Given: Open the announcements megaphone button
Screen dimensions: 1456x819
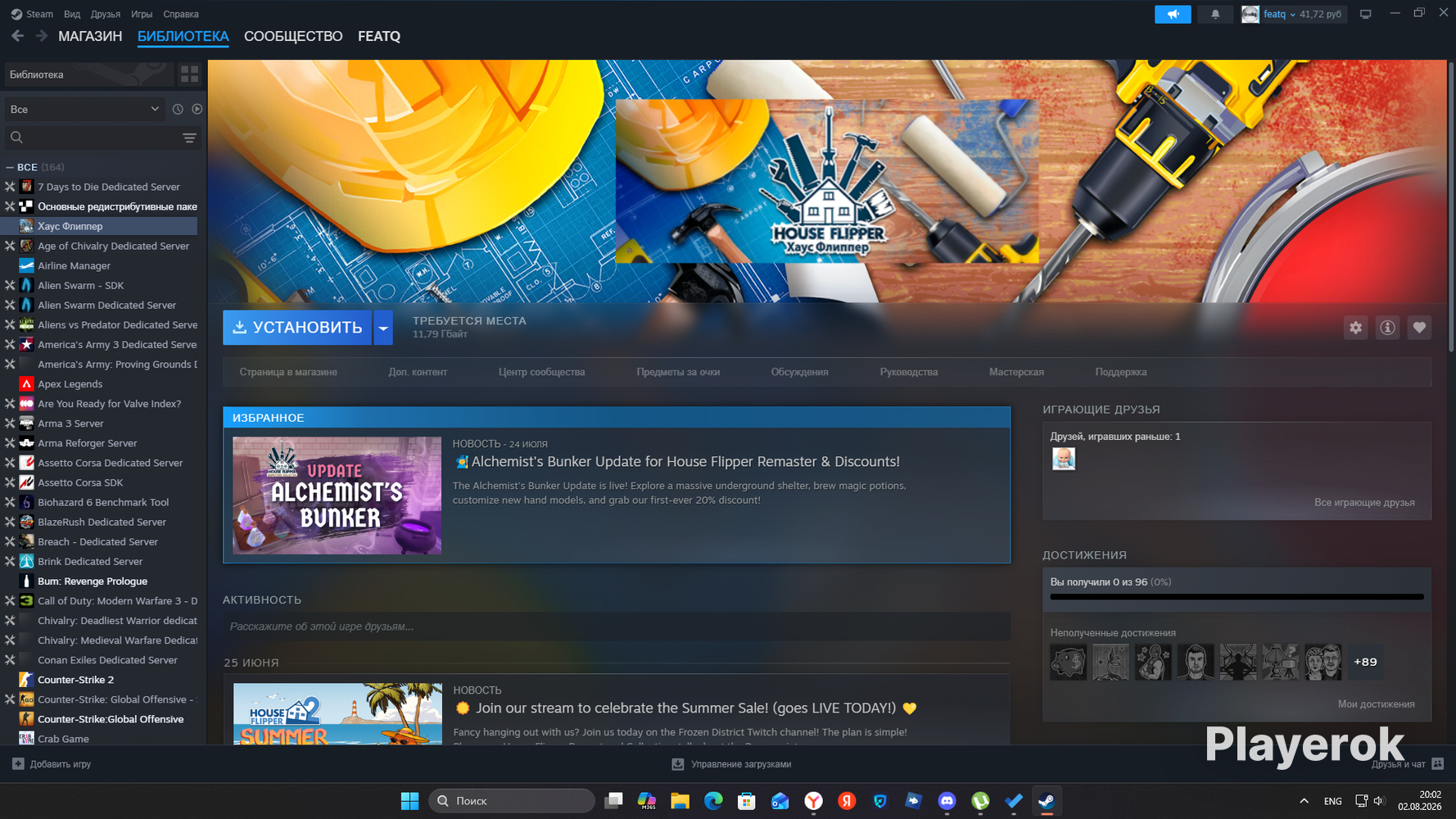Looking at the screenshot, I should pyautogui.click(x=1173, y=14).
